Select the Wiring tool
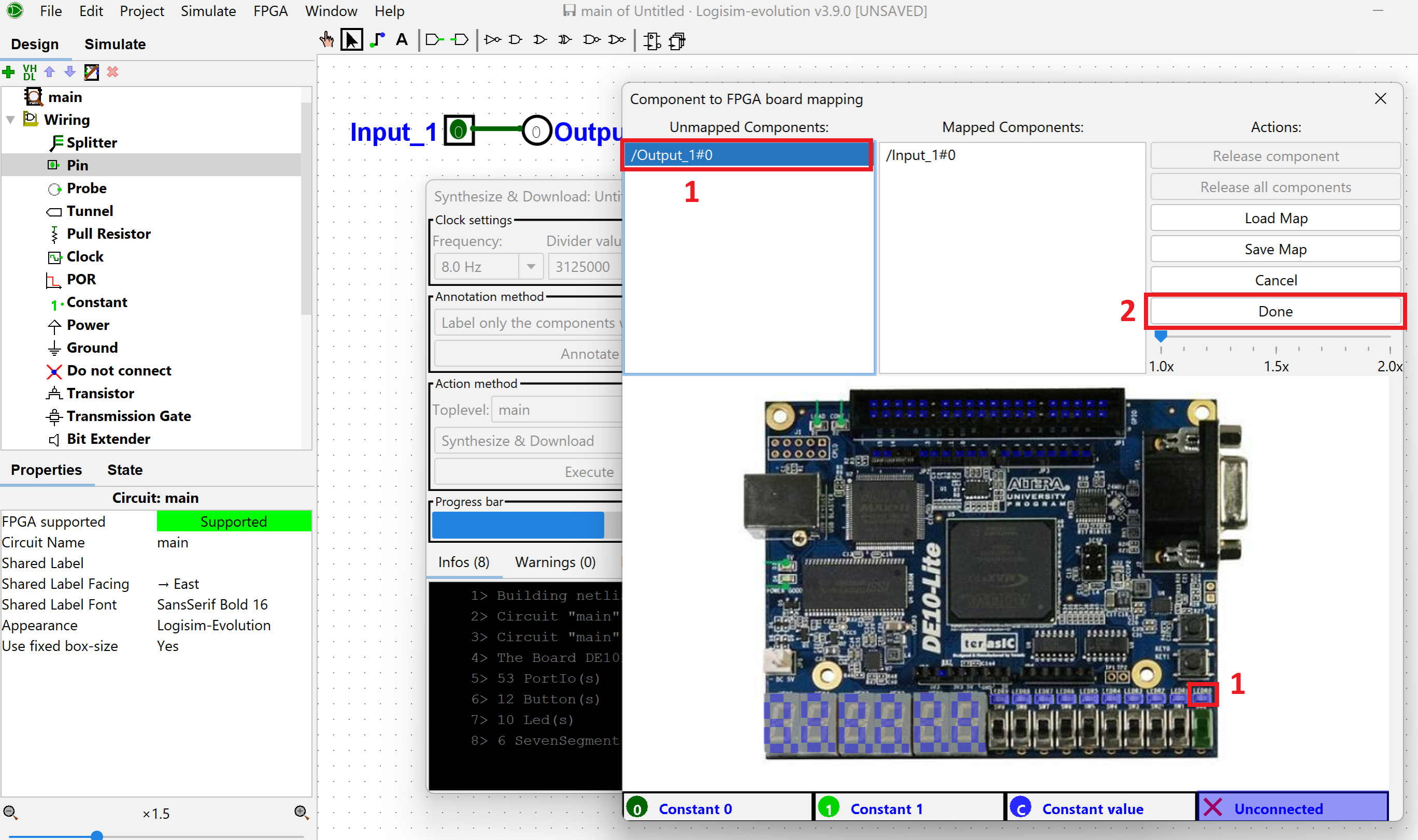This screenshot has width=1418, height=840. point(377,40)
